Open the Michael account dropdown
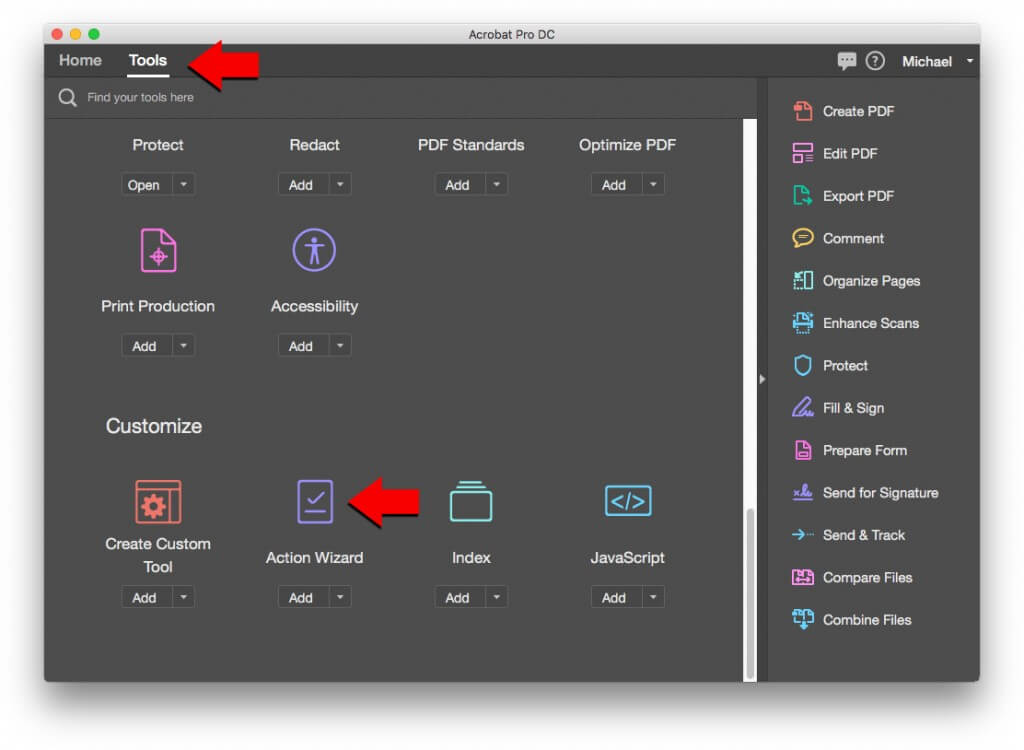The image size is (1024, 750). [937, 61]
